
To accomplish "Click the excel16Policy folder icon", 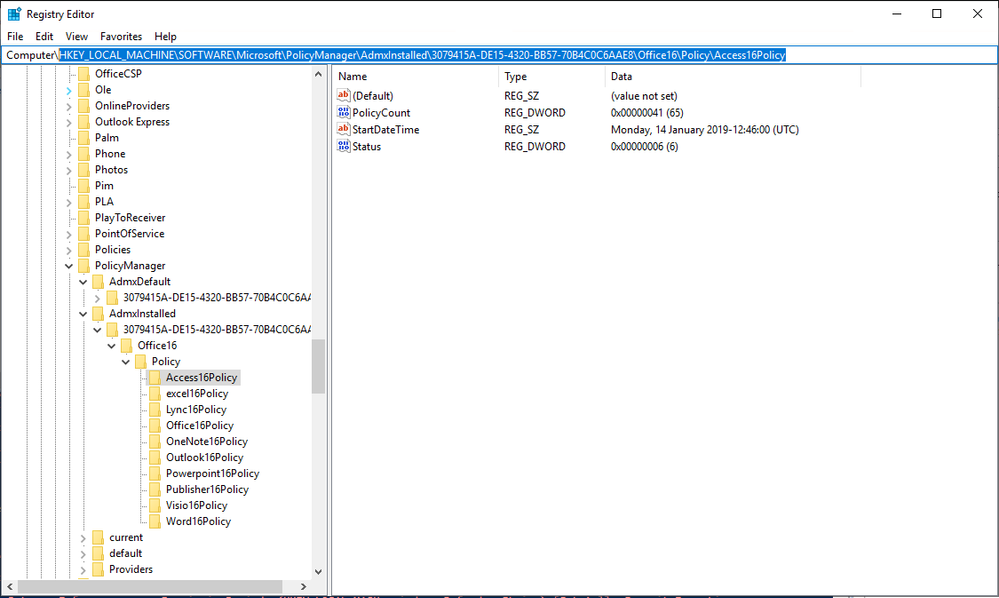I will (x=155, y=394).
